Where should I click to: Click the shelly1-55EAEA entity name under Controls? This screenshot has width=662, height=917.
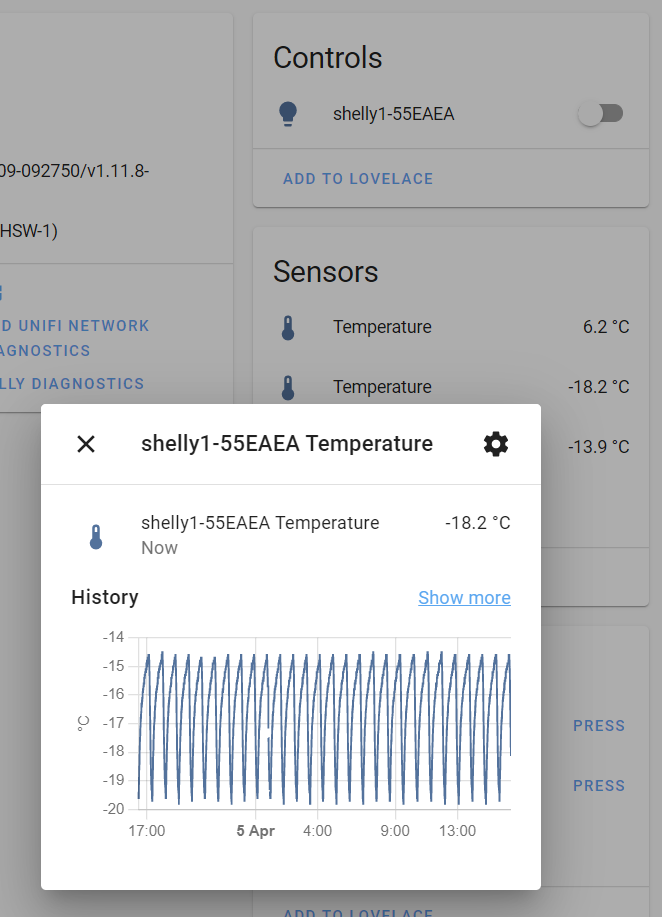(x=394, y=114)
